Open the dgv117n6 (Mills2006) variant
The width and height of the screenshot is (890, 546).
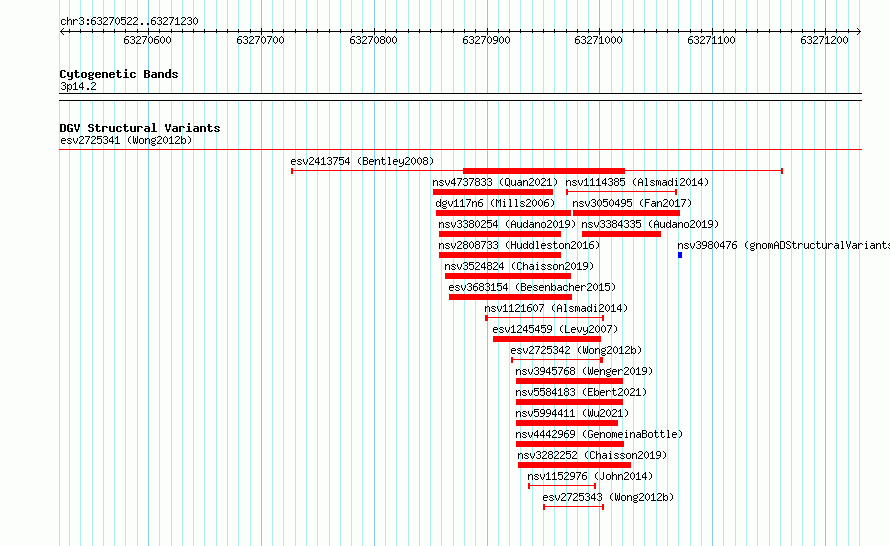point(495,203)
